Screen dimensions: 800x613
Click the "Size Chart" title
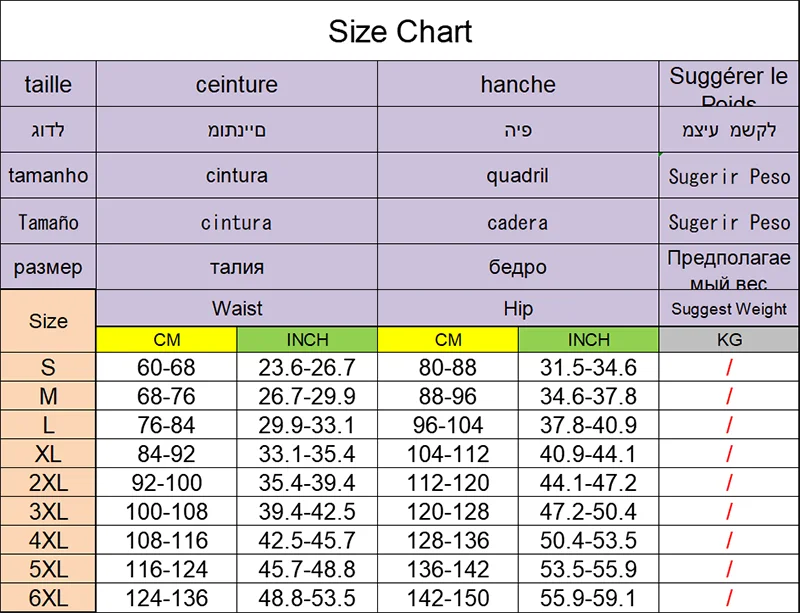400,32
